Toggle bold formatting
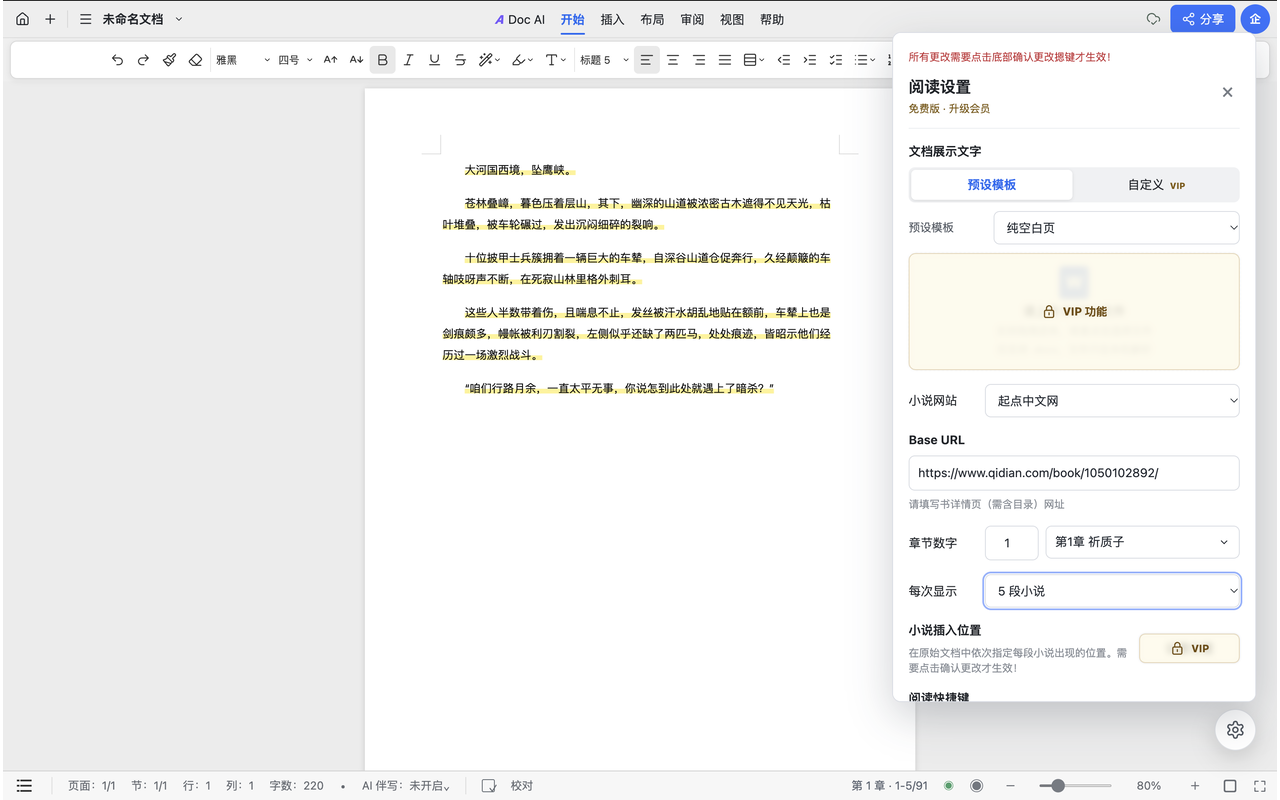This screenshot has height=800, width=1280. [382, 60]
